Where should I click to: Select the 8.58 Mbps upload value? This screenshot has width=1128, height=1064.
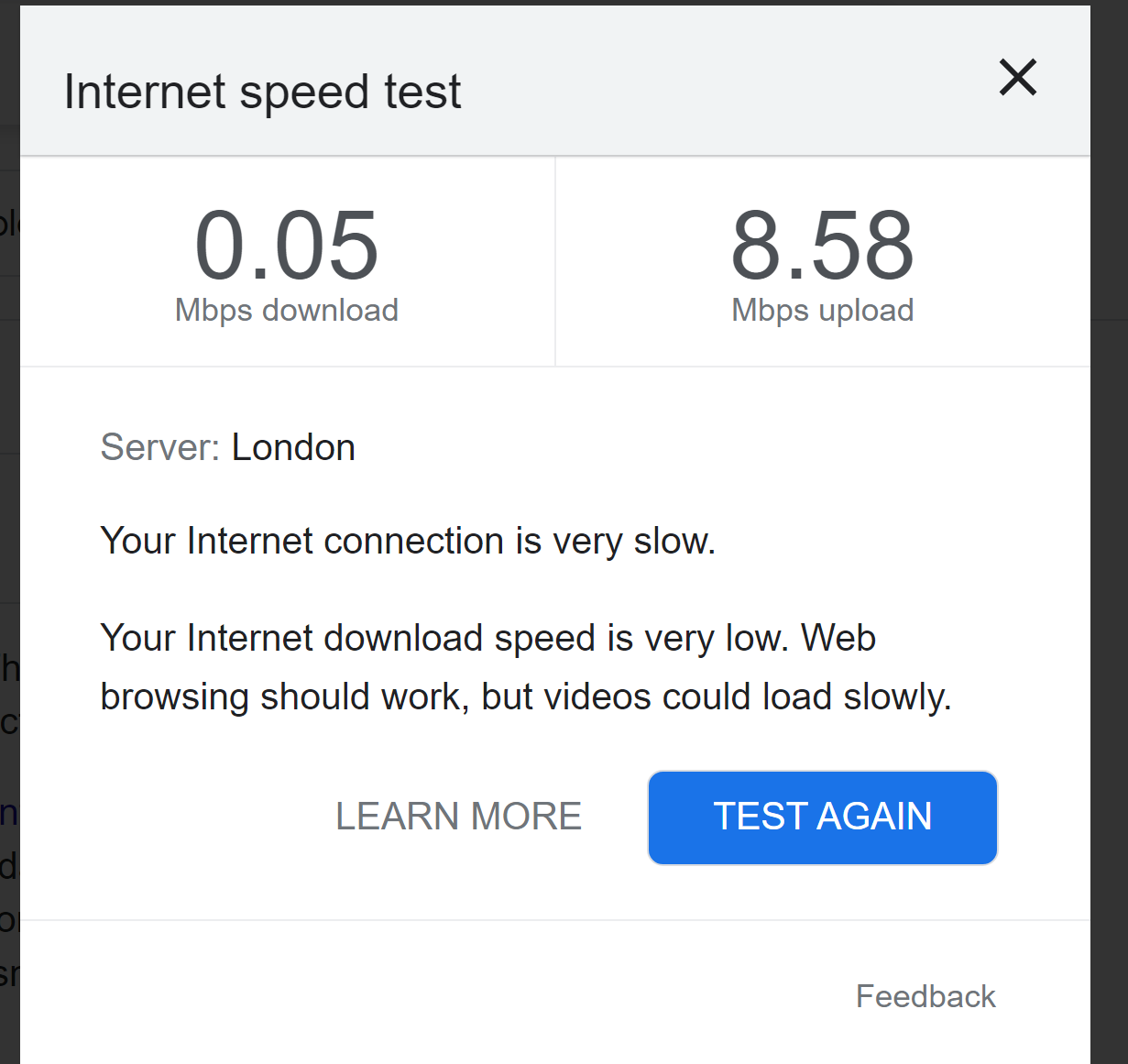pos(822,243)
